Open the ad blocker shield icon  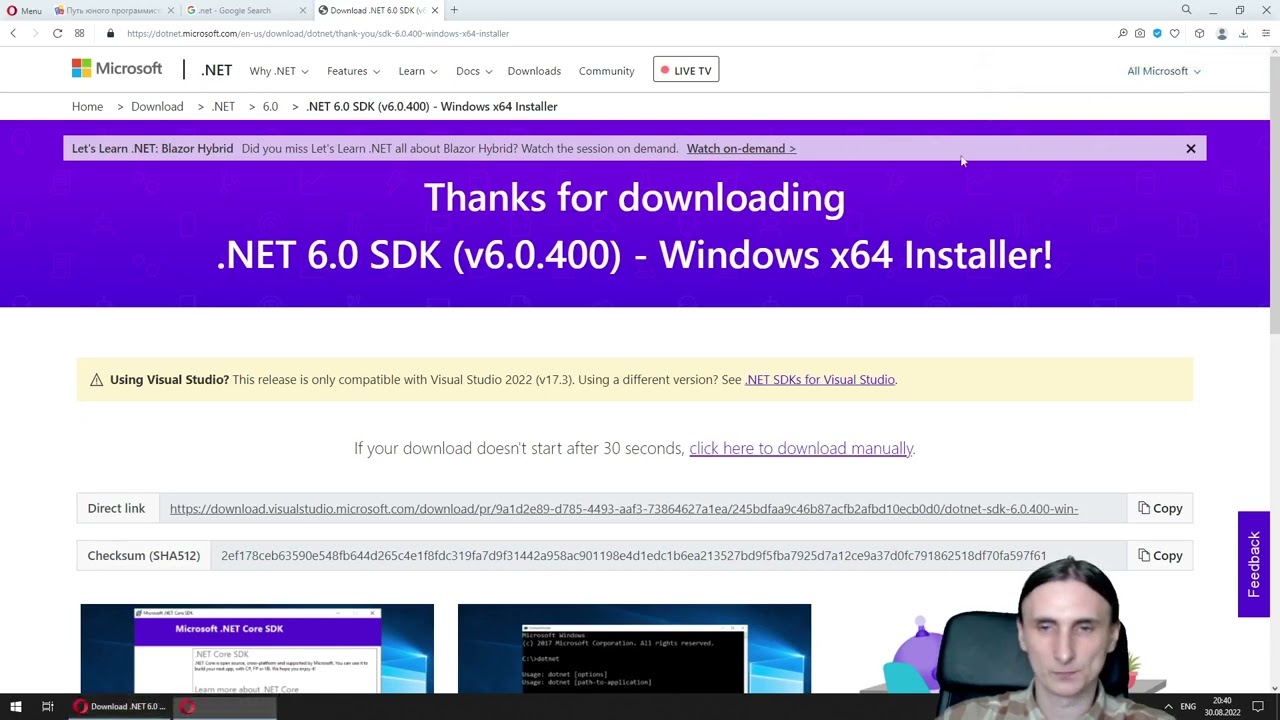(x=1157, y=33)
